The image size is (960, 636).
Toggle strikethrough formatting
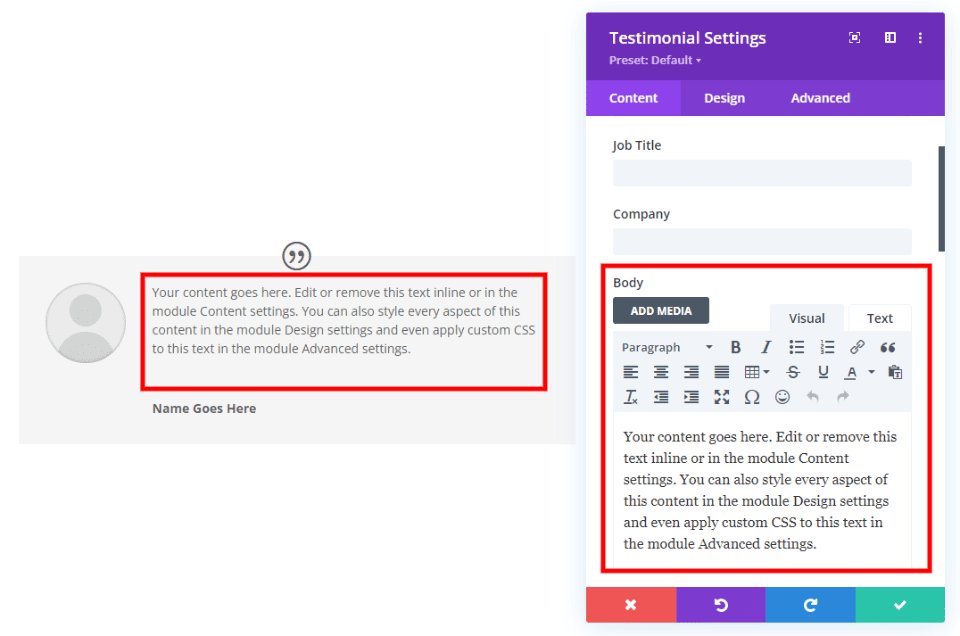794,372
